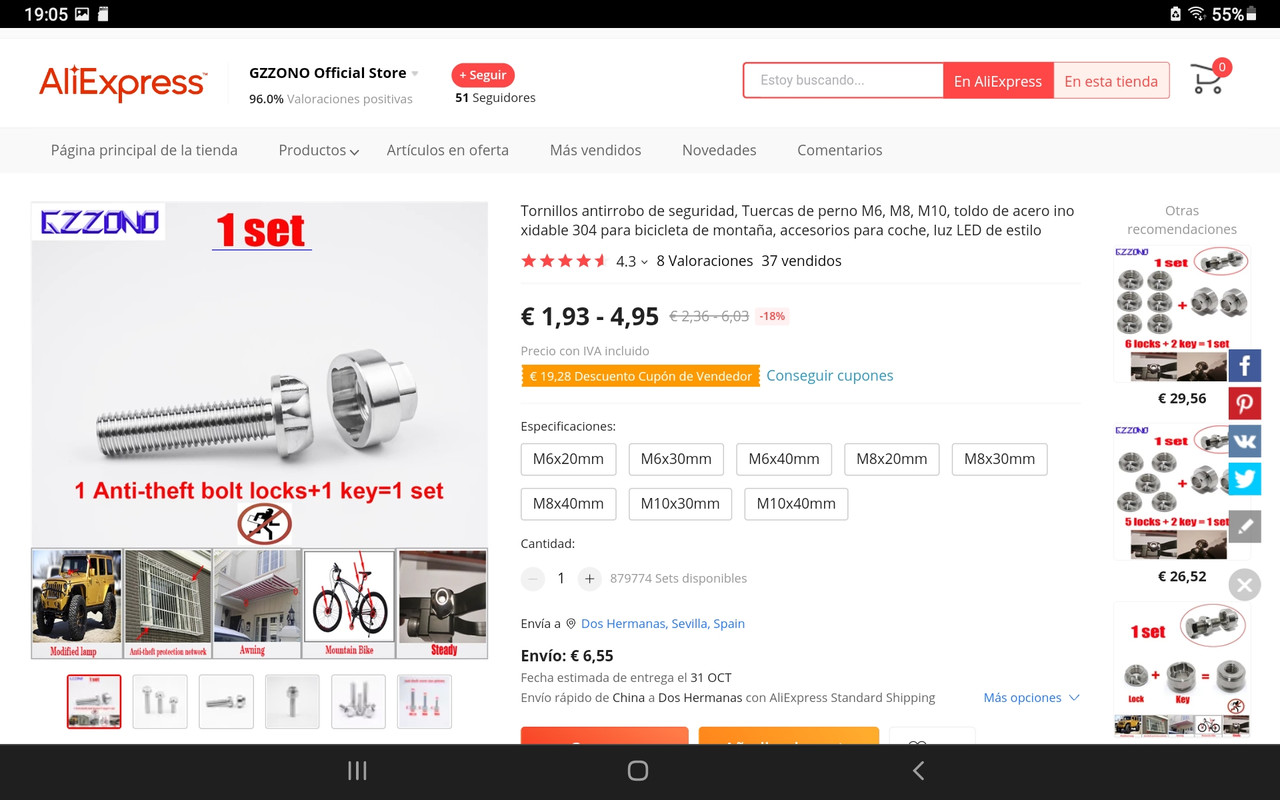Image resolution: width=1280 pixels, height=800 pixels.
Task: Share product on Facebook
Action: coord(1244,366)
